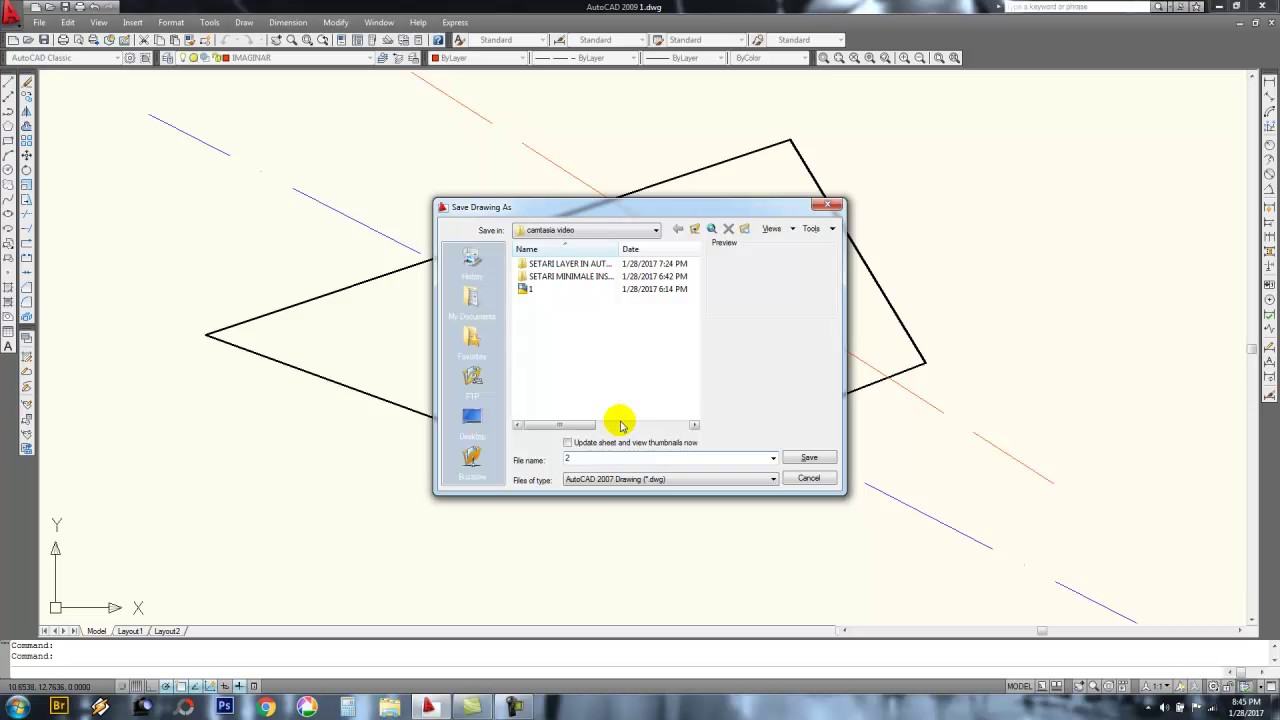This screenshot has height=720, width=1280.
Task: Open the ByColor plot style dropdown
Action: click(x=804, y=58)
